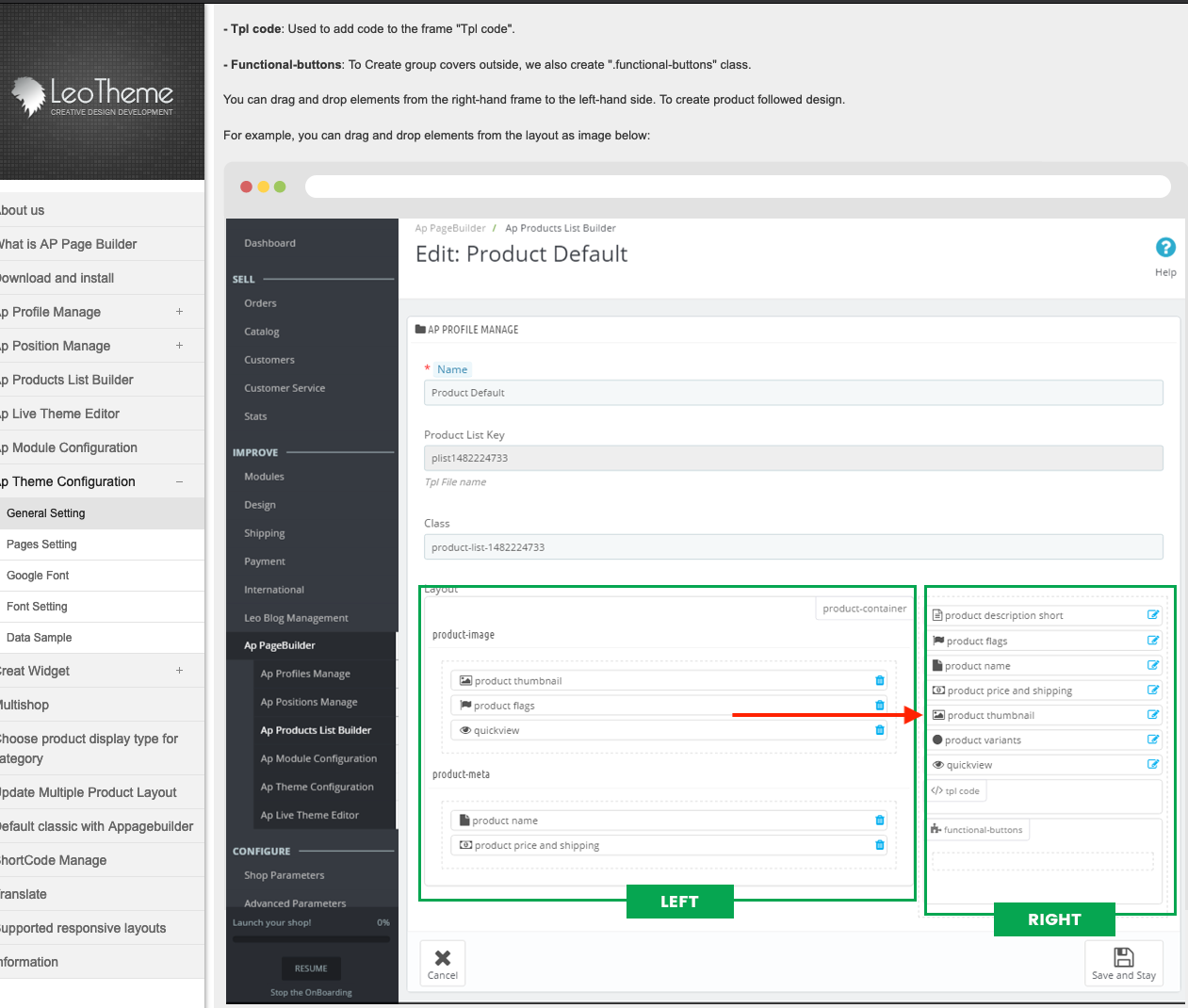Edit product variants element
This screenshot has width=1188, height=1008.
(x=1153, y=740)
